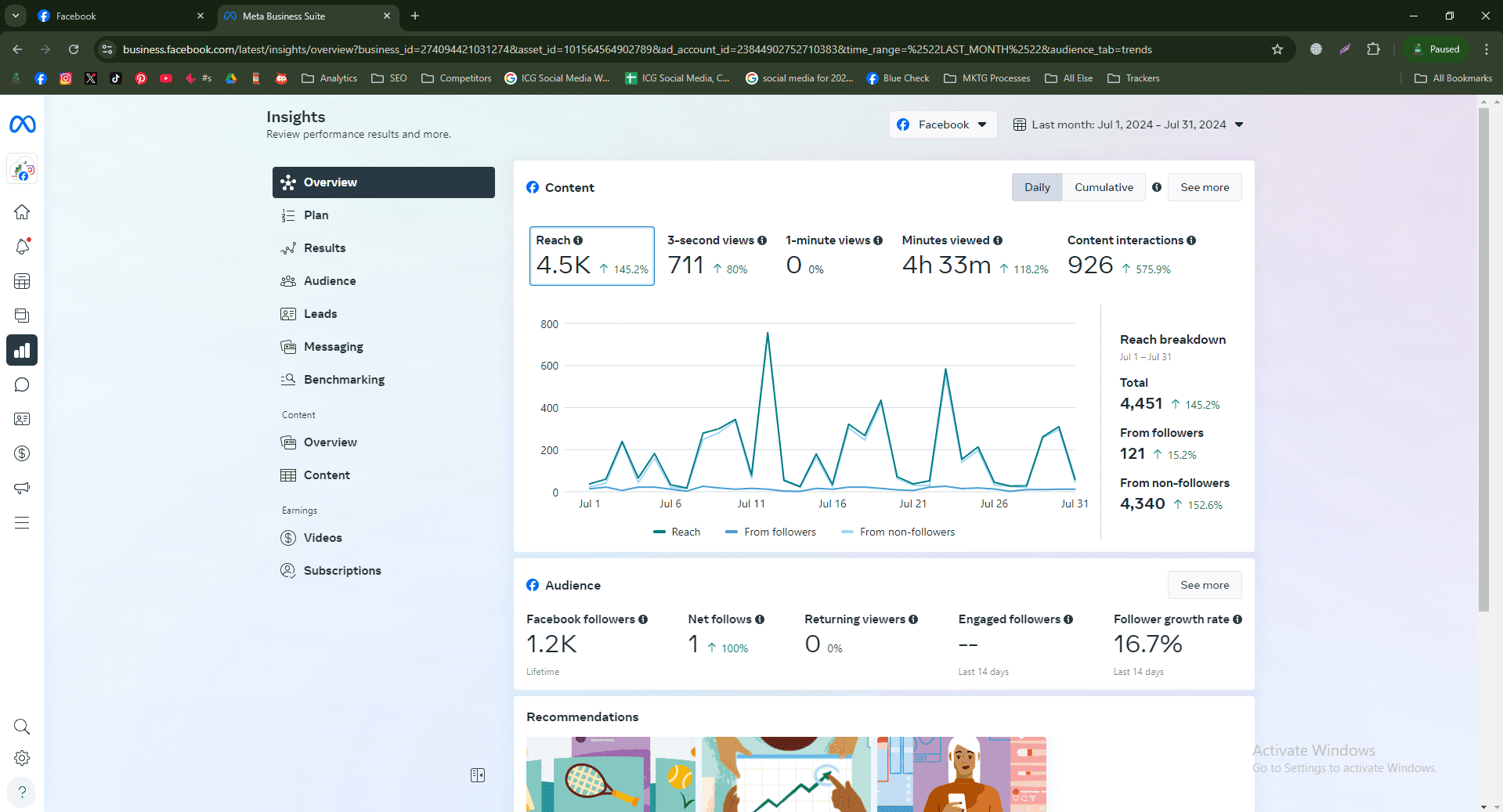Go to the Audience insights section

330,281
